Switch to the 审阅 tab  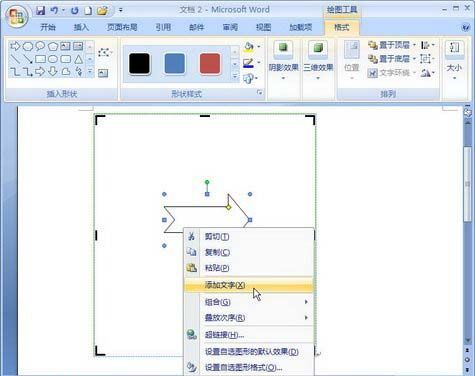(230, 27)
